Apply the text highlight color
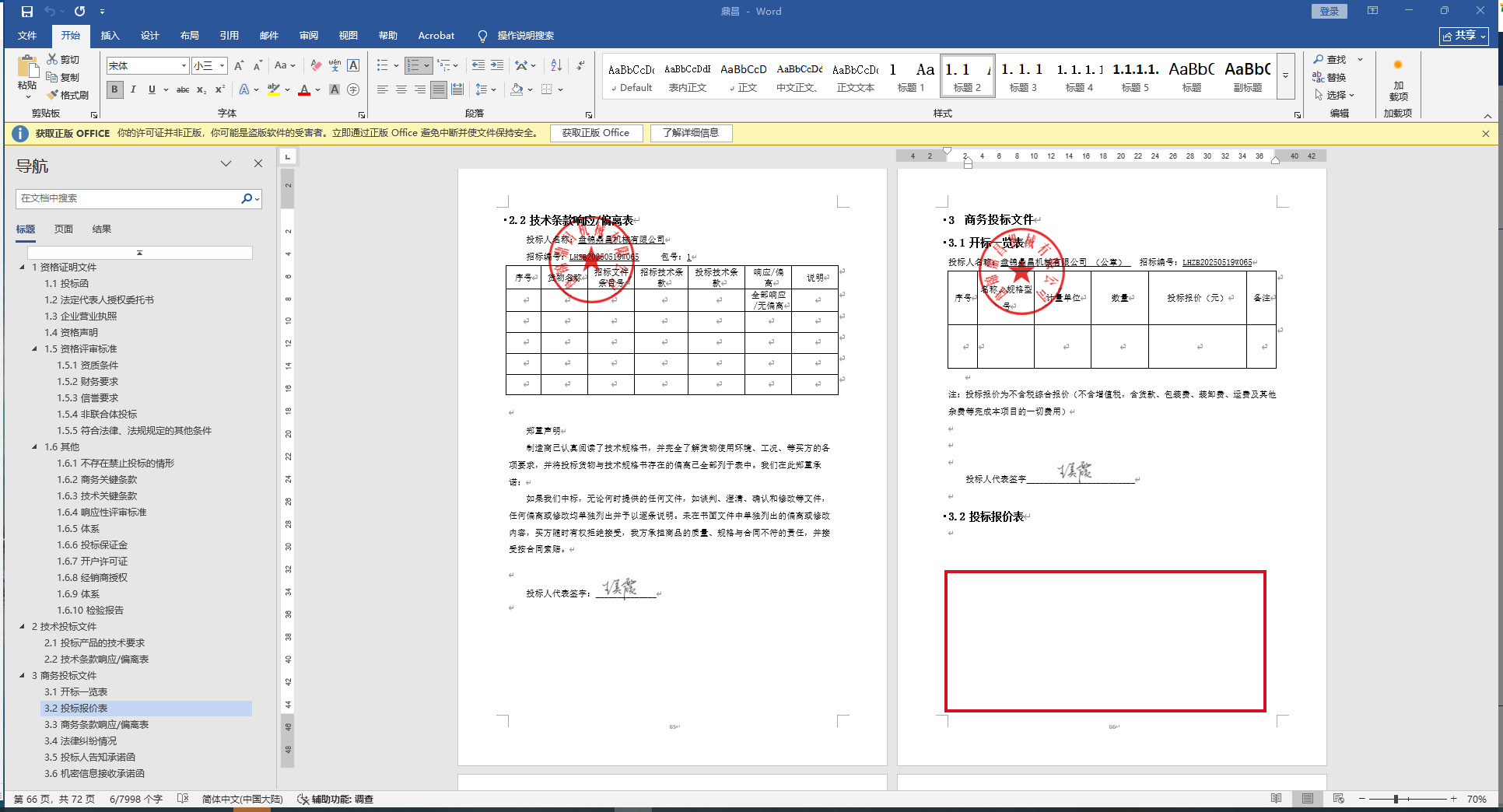Viewport: 1503px width, 812px height. pyautogui.click(x=273, y=89)
